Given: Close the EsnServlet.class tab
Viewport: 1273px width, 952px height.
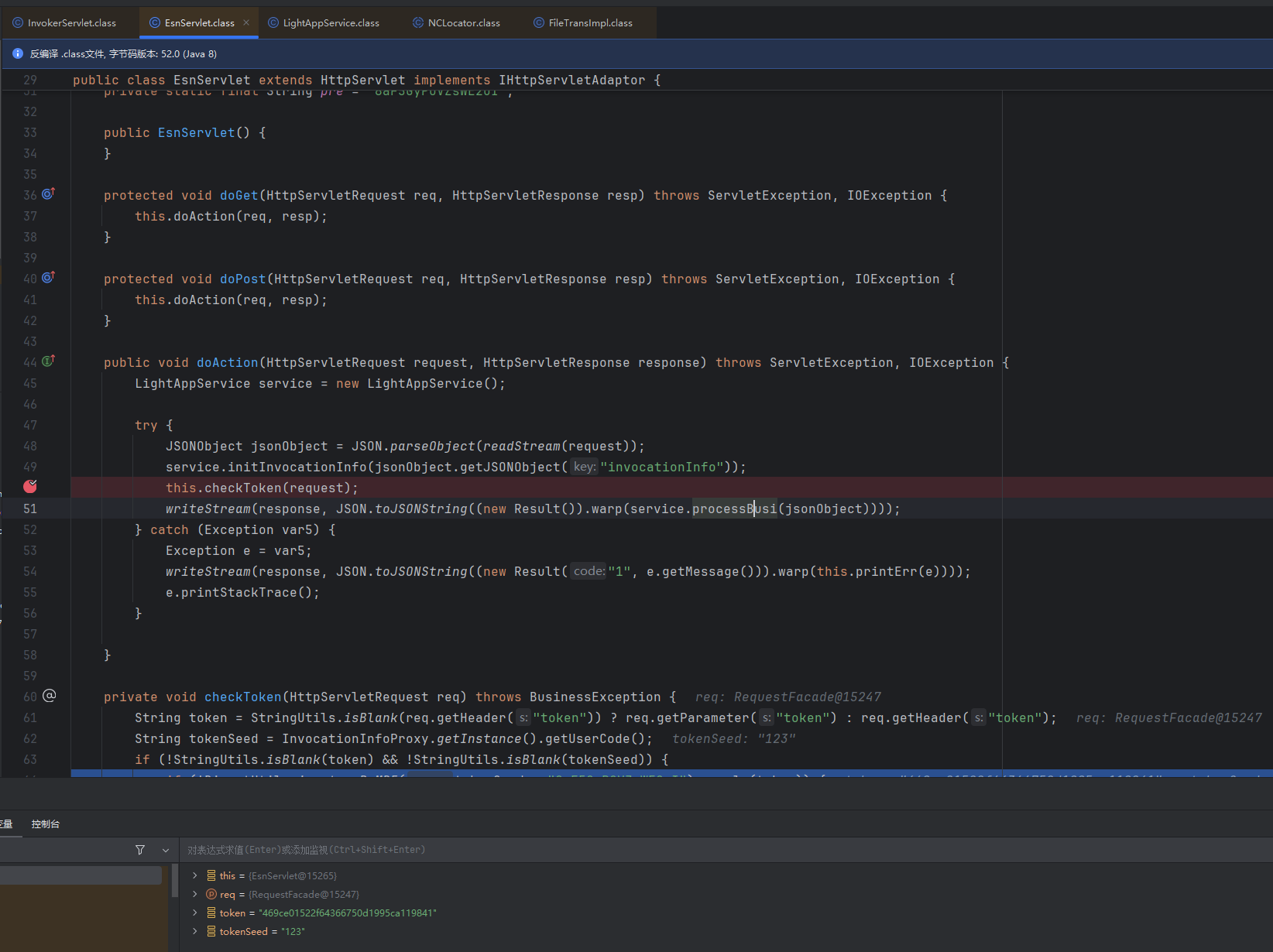Looking at the screenshot, I should point(246,23).
